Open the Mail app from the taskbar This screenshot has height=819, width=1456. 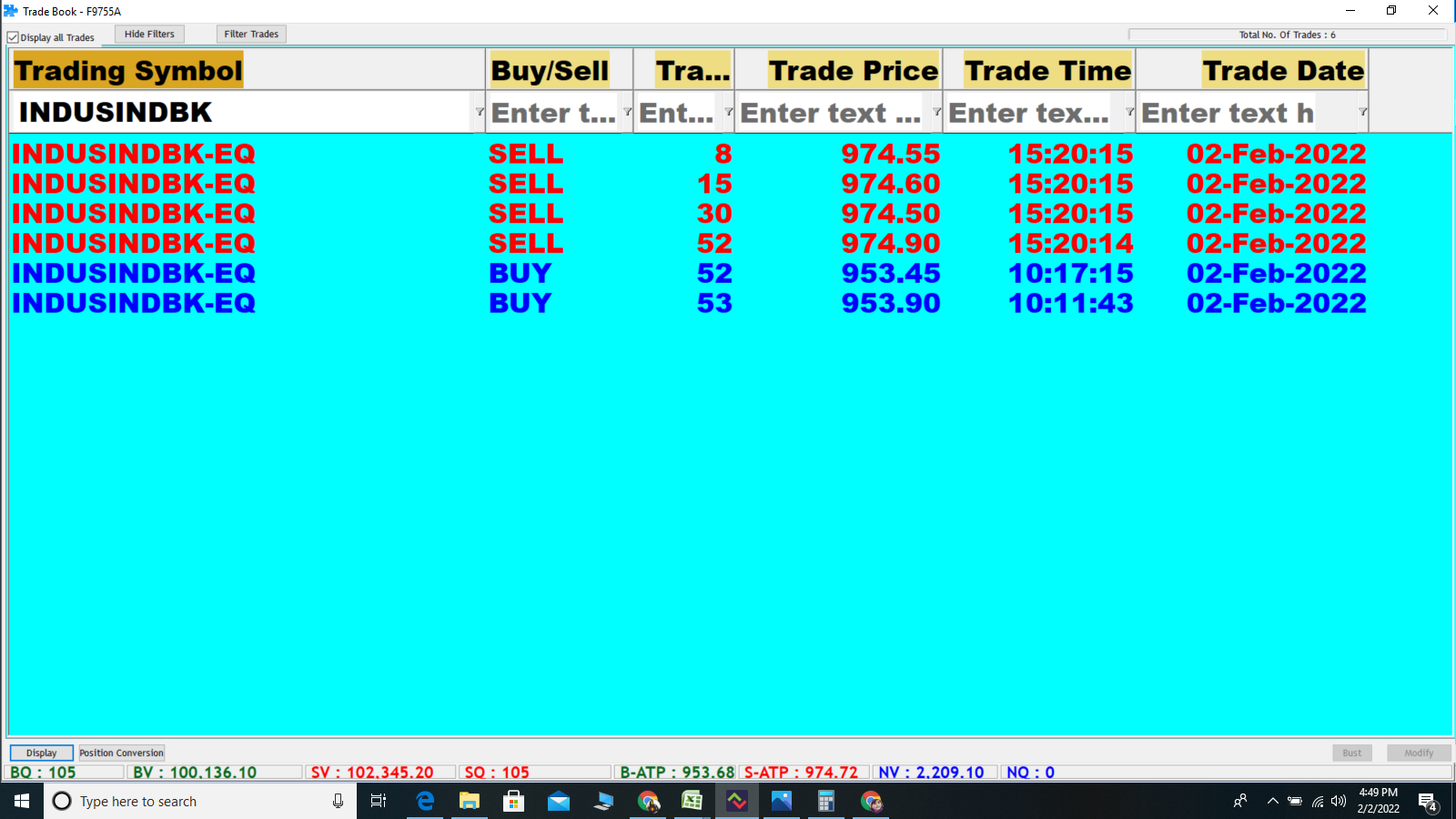[559, 801]
